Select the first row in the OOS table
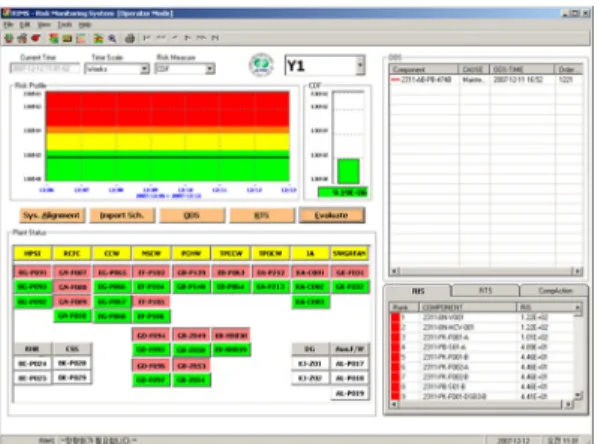 point(485,80)
